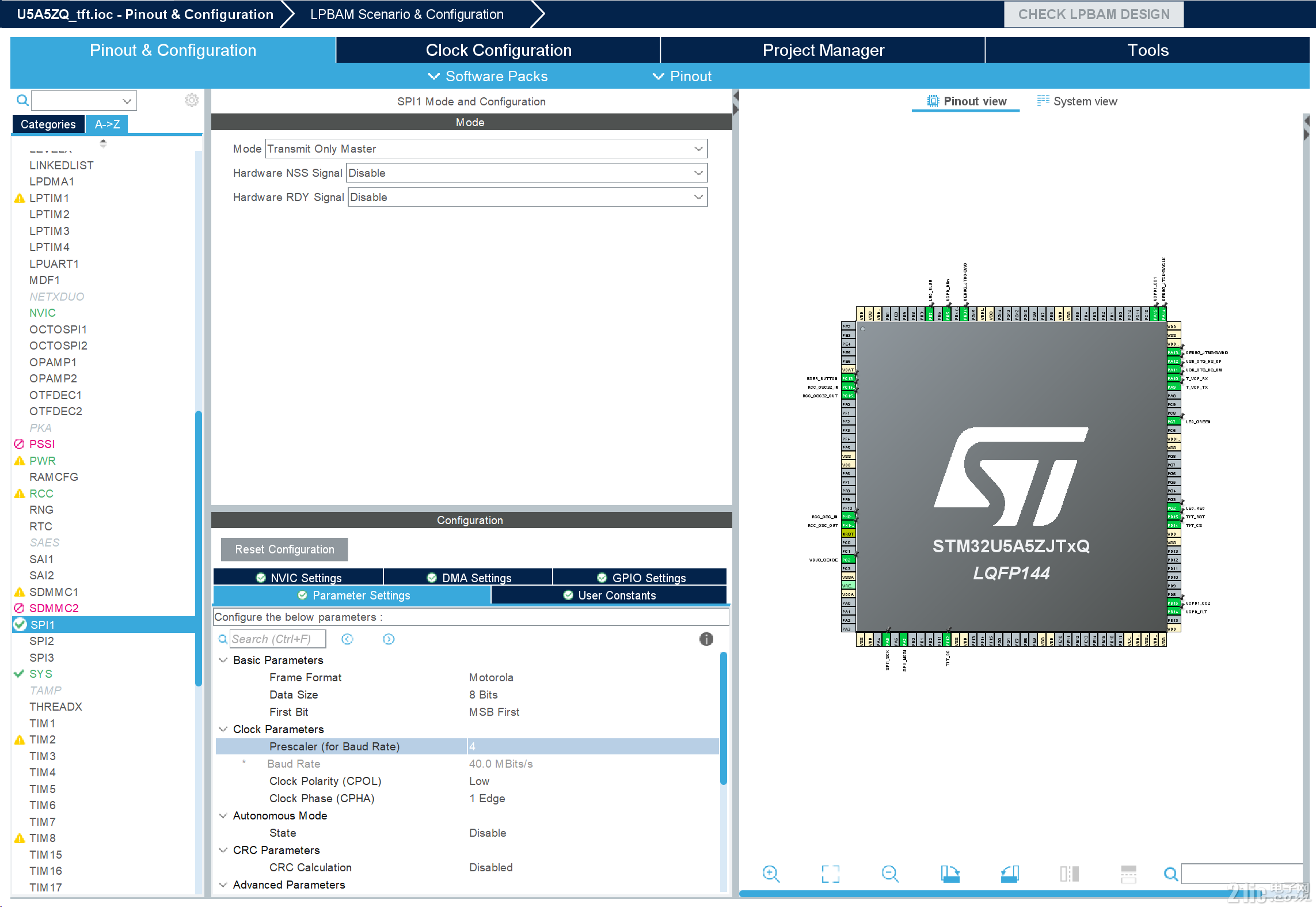The width and height of the screenshot is (1316, 907).
Task: Switch to the Clock Configuration tab
Action: click(x=497, y=50)
